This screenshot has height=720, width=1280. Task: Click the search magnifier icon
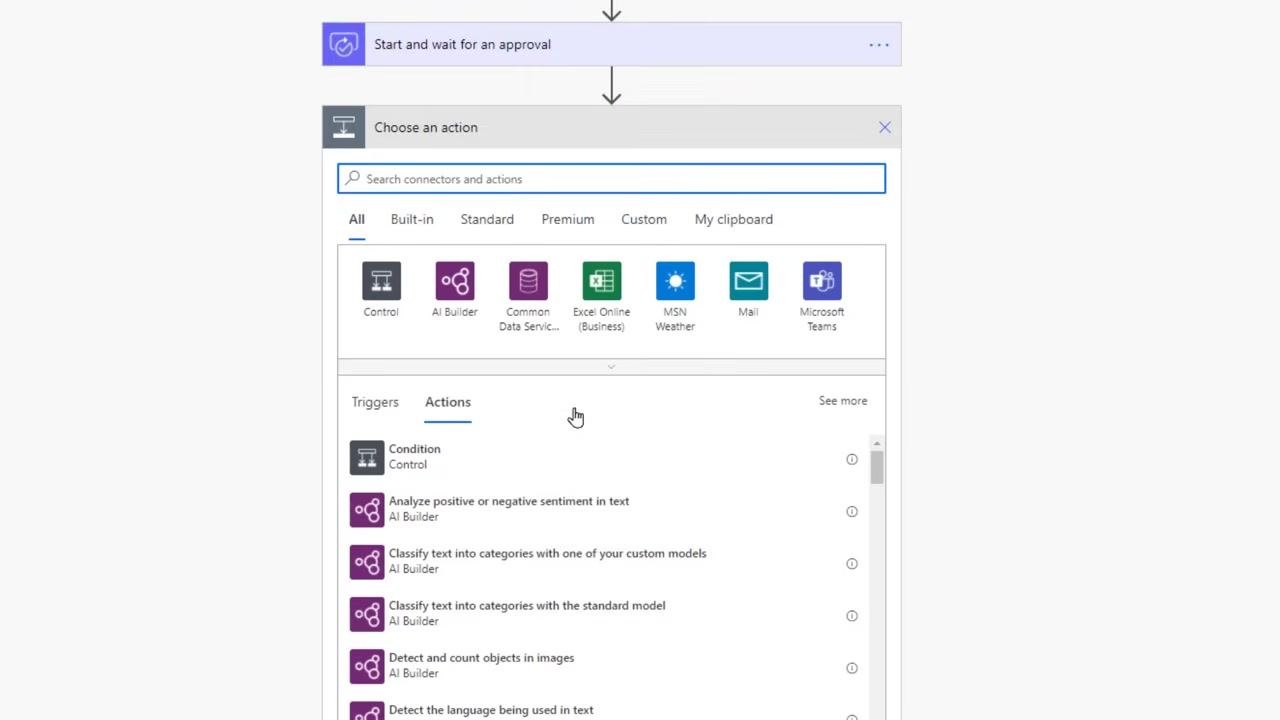coord(353,178)
